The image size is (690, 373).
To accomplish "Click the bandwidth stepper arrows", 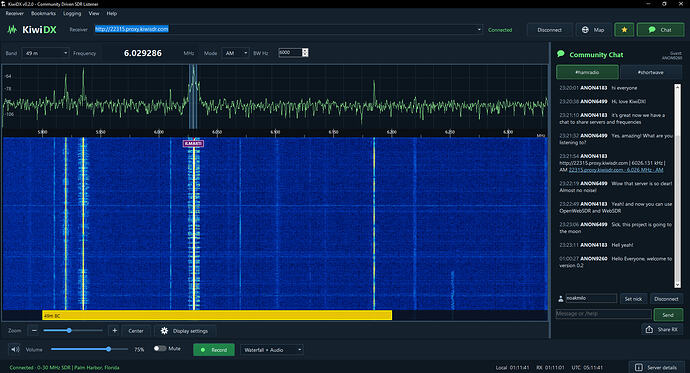I will point(305,53).
